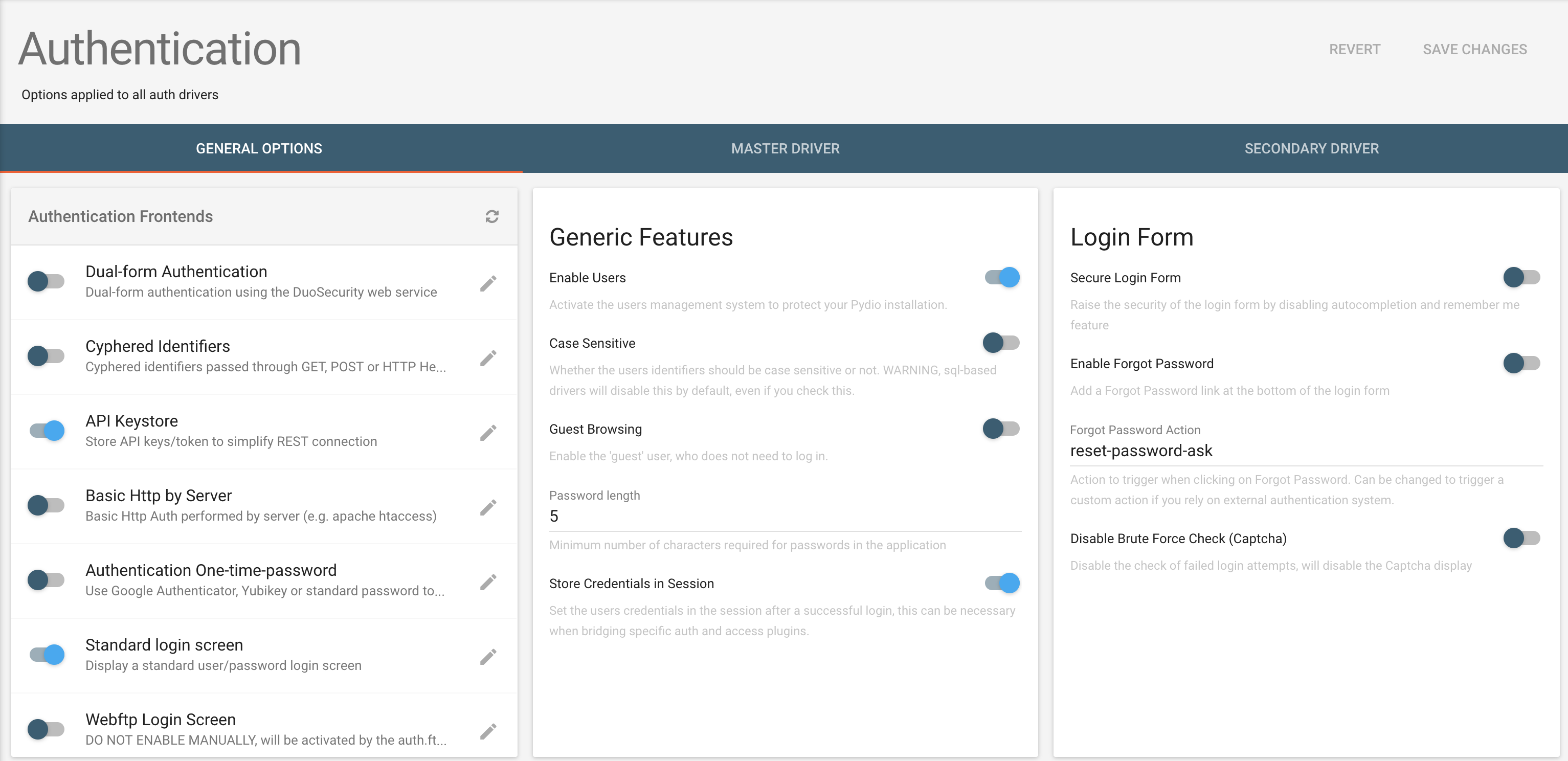Enable Guest Browsing switch
1568x761 pixels.
click(1002, 429)
